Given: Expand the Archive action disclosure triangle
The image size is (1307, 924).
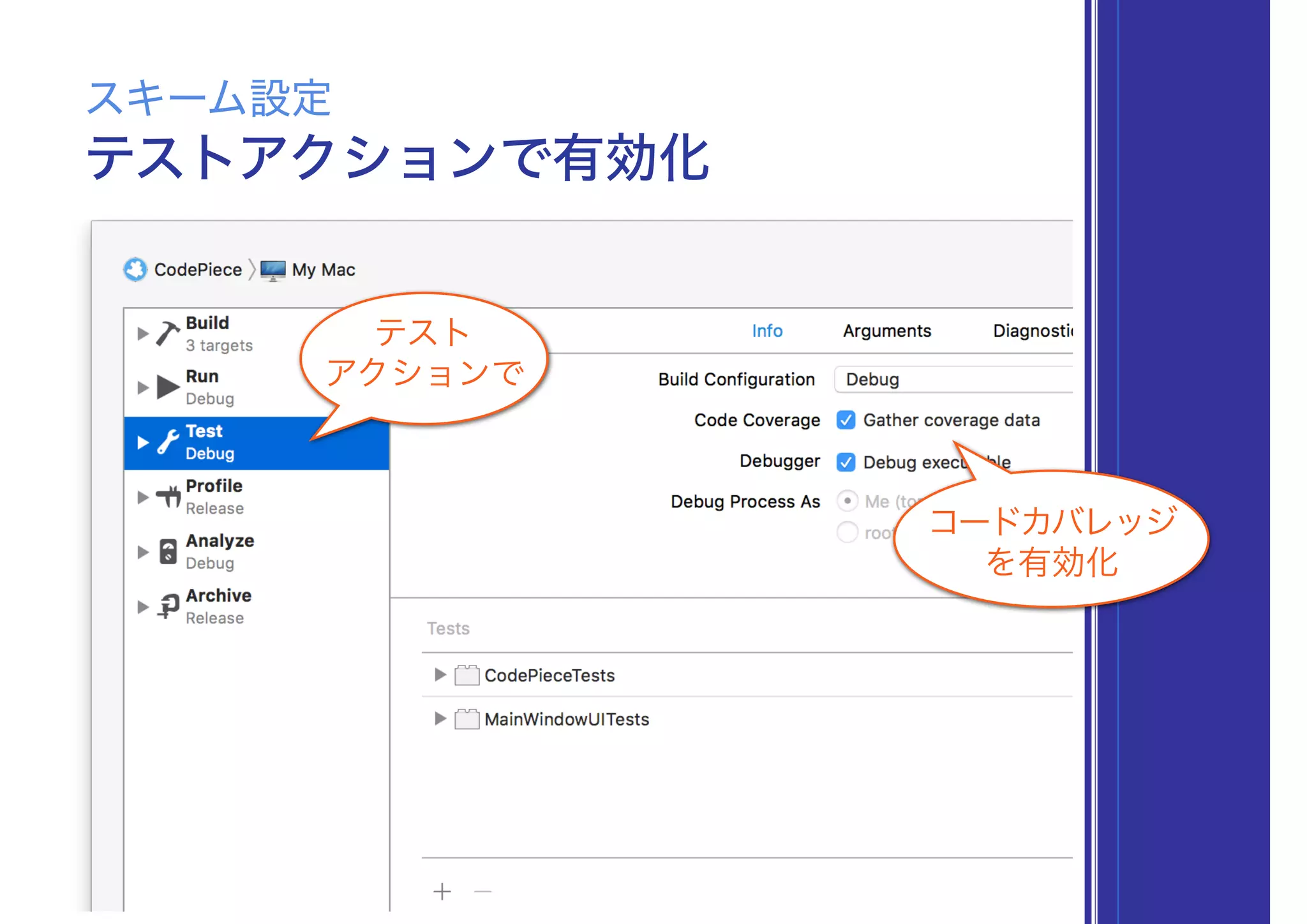Looking at the screenshot, I should pyautogui.click(x=143, y=607).
